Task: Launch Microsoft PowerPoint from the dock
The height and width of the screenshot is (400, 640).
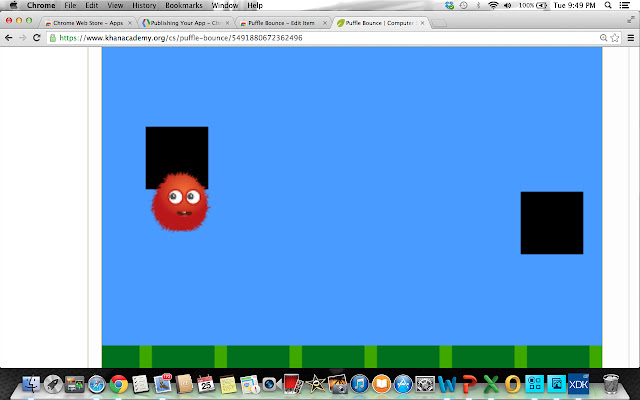Action: pos(469,384)
